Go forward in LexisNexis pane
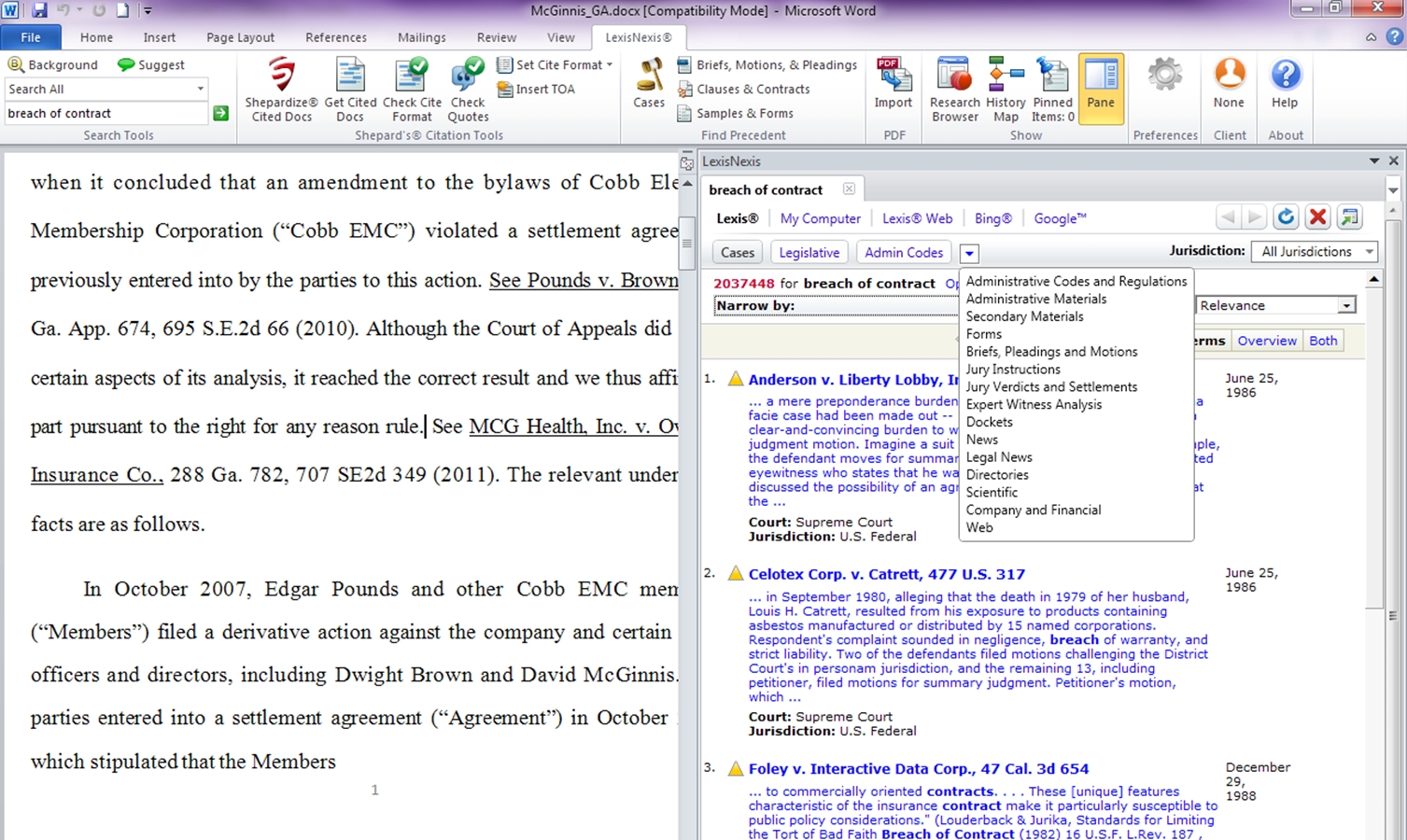 pos(1255,217)
